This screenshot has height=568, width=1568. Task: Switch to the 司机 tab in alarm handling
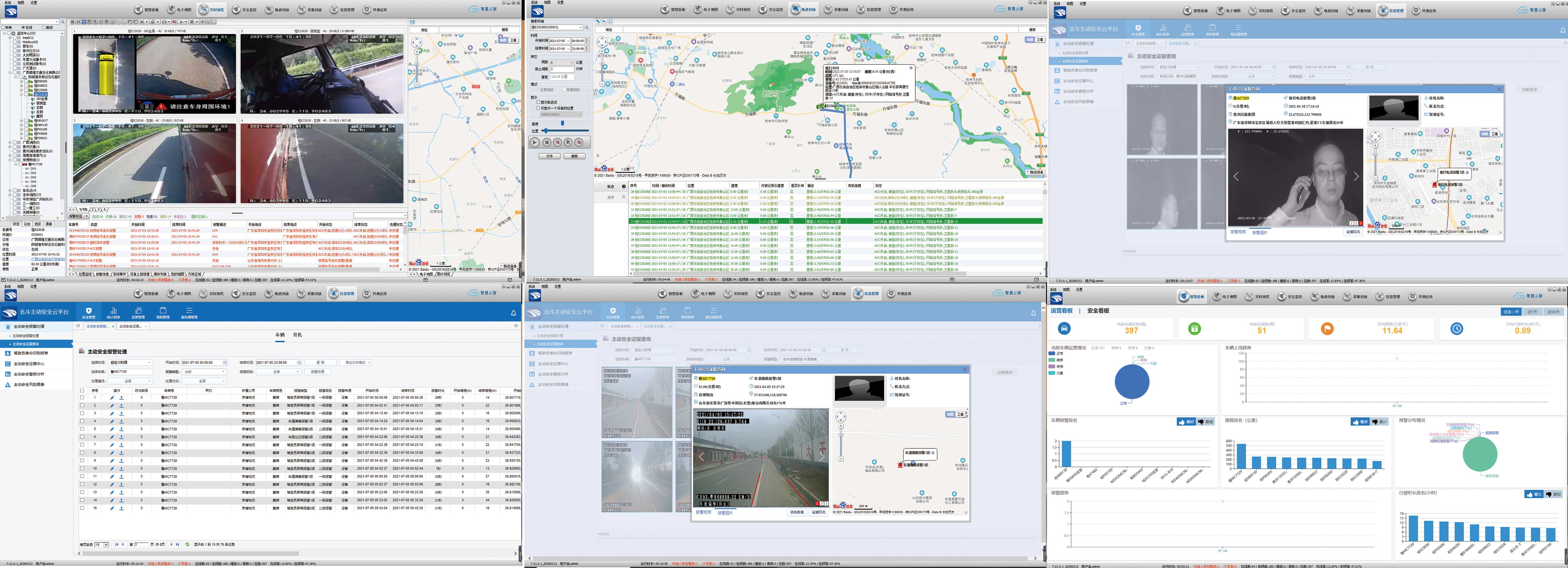297,335
